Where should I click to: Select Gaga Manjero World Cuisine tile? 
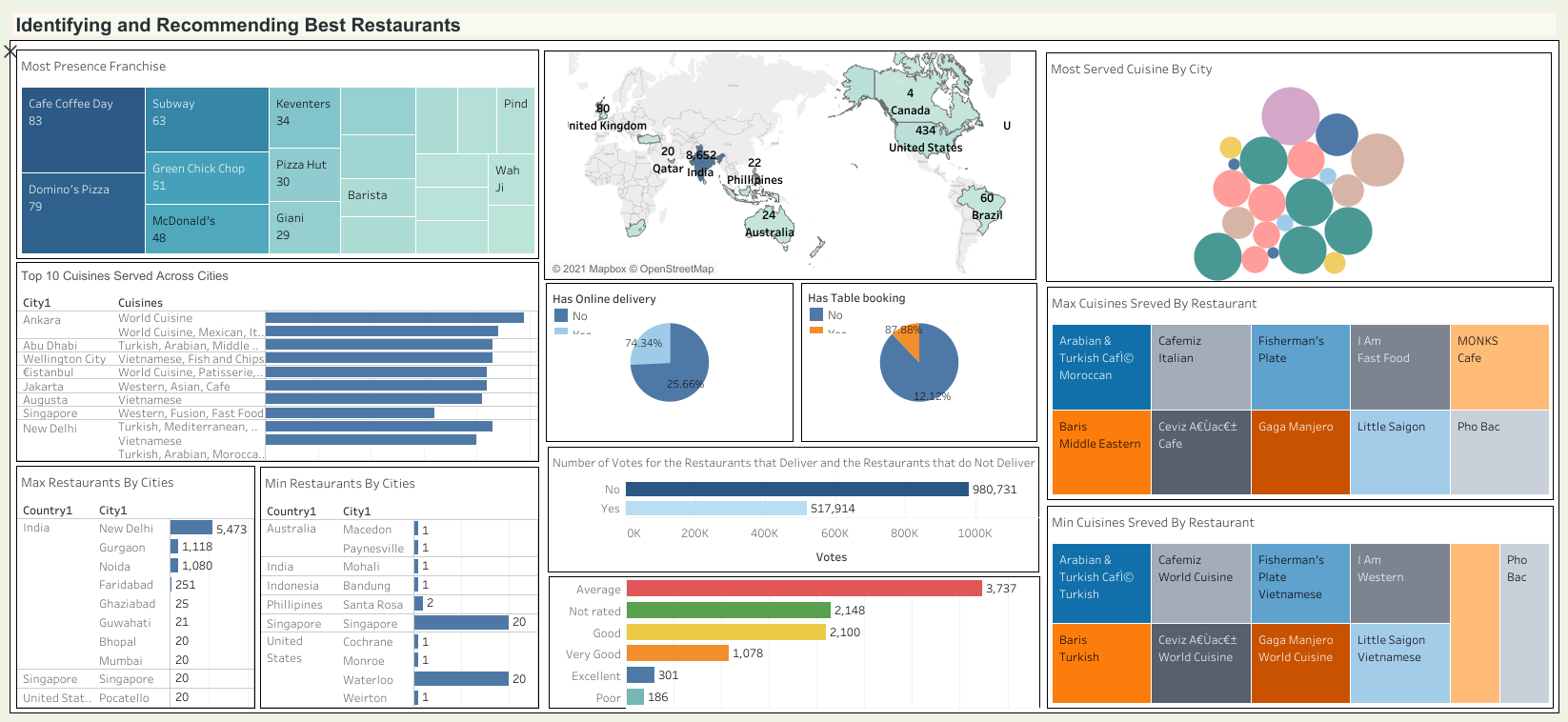[1300, 663]
